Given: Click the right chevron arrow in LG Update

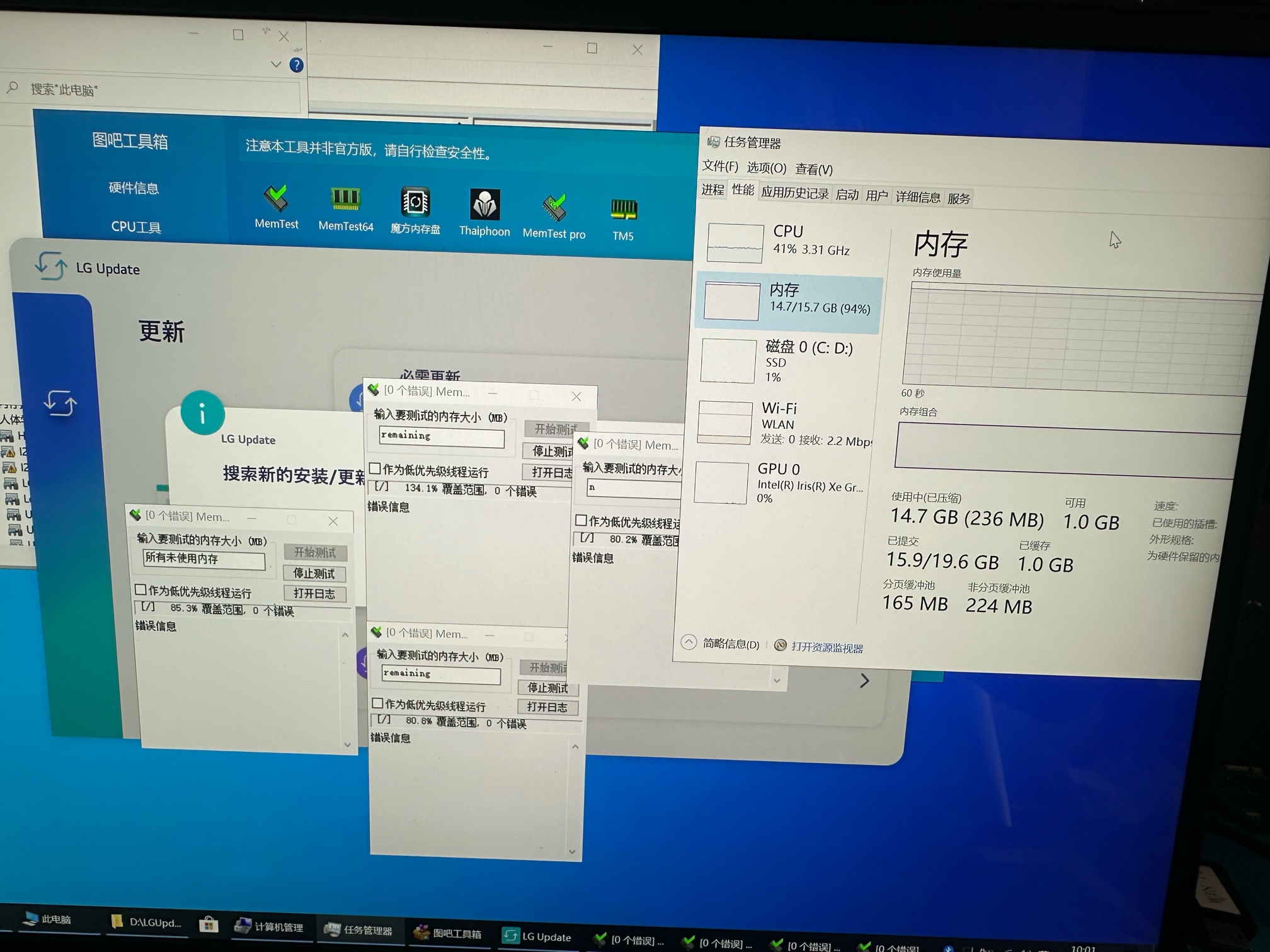Looking at the screenshot, I should pos(864,681).
